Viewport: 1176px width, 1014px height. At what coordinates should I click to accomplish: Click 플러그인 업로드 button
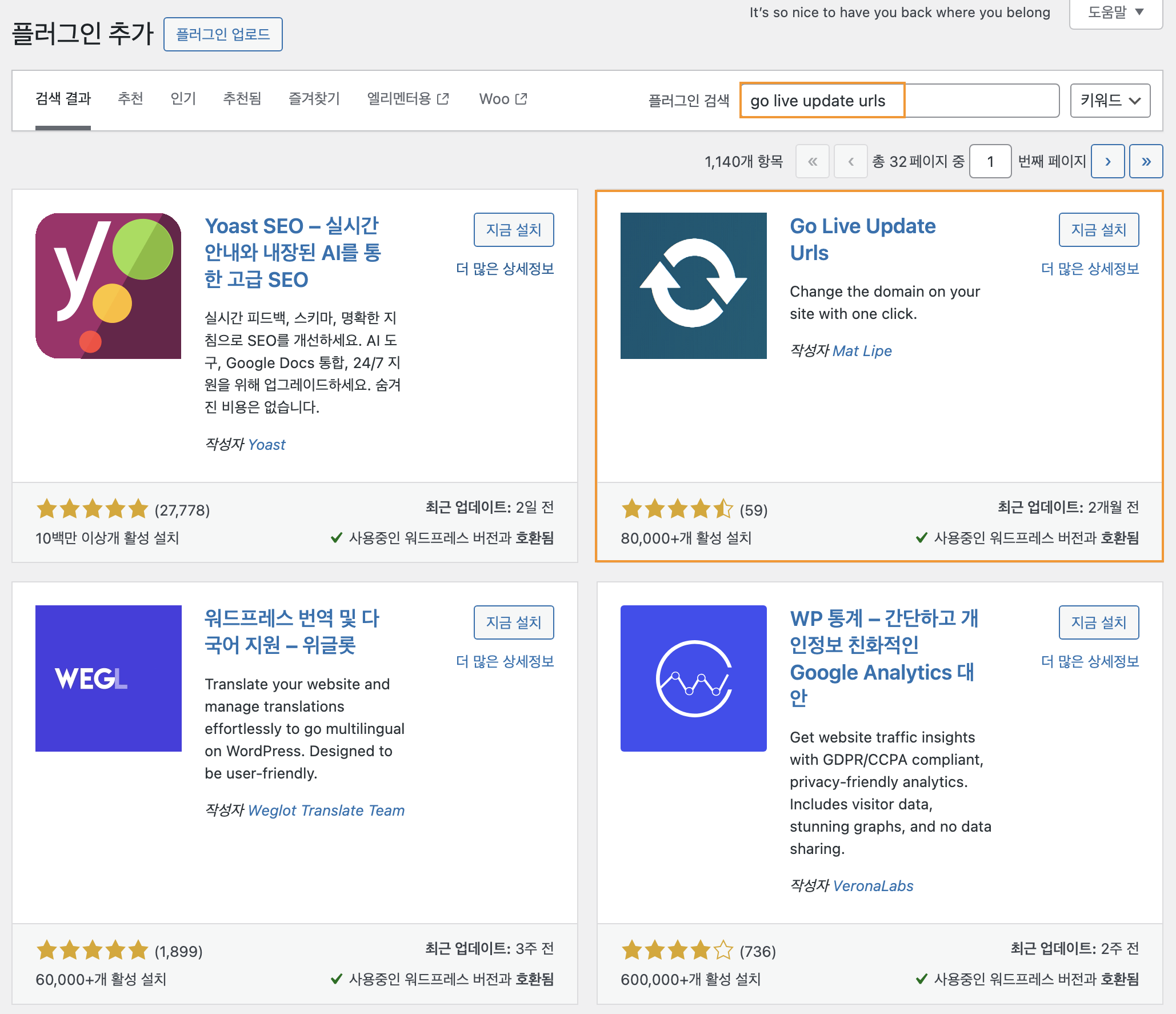point(223,34)
